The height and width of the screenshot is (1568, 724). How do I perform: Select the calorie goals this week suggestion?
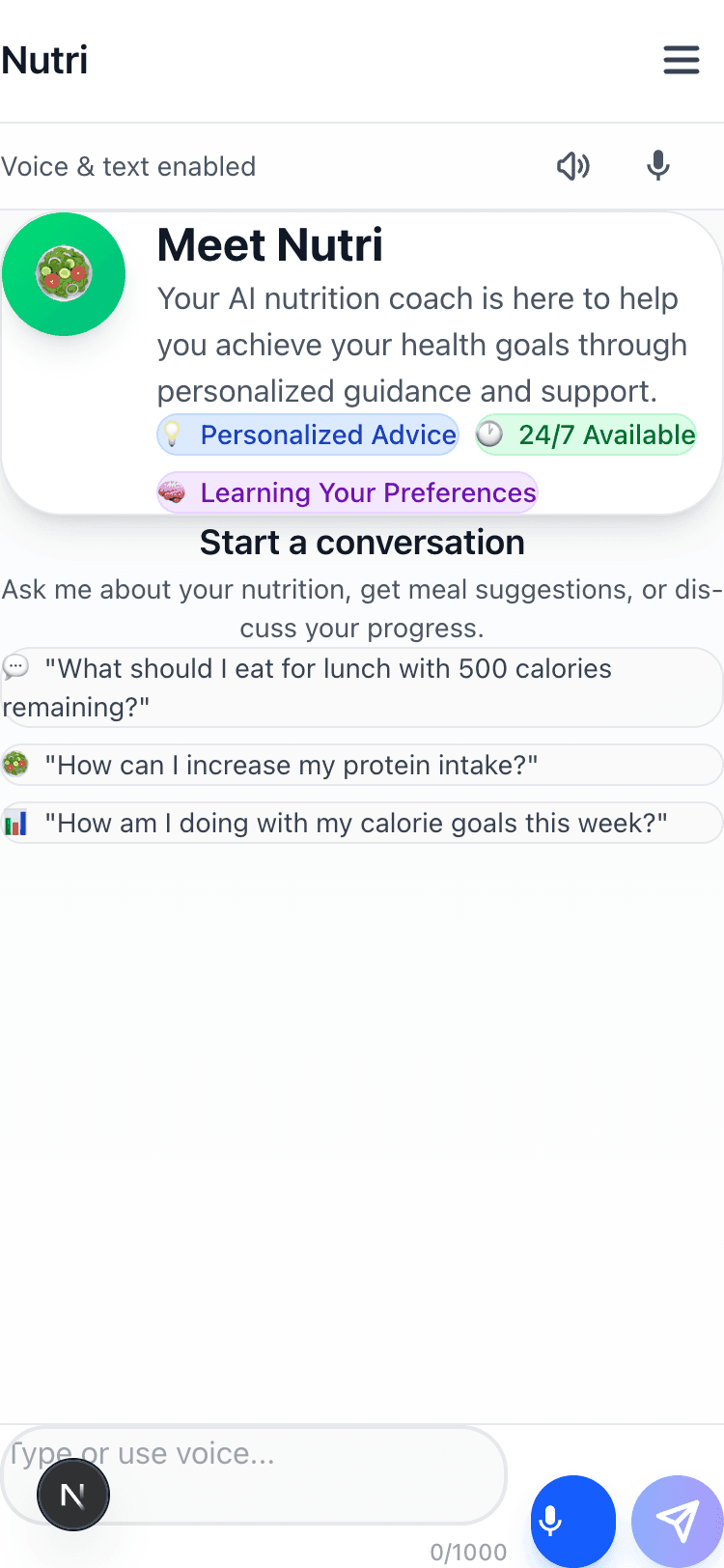coord(362,823)
